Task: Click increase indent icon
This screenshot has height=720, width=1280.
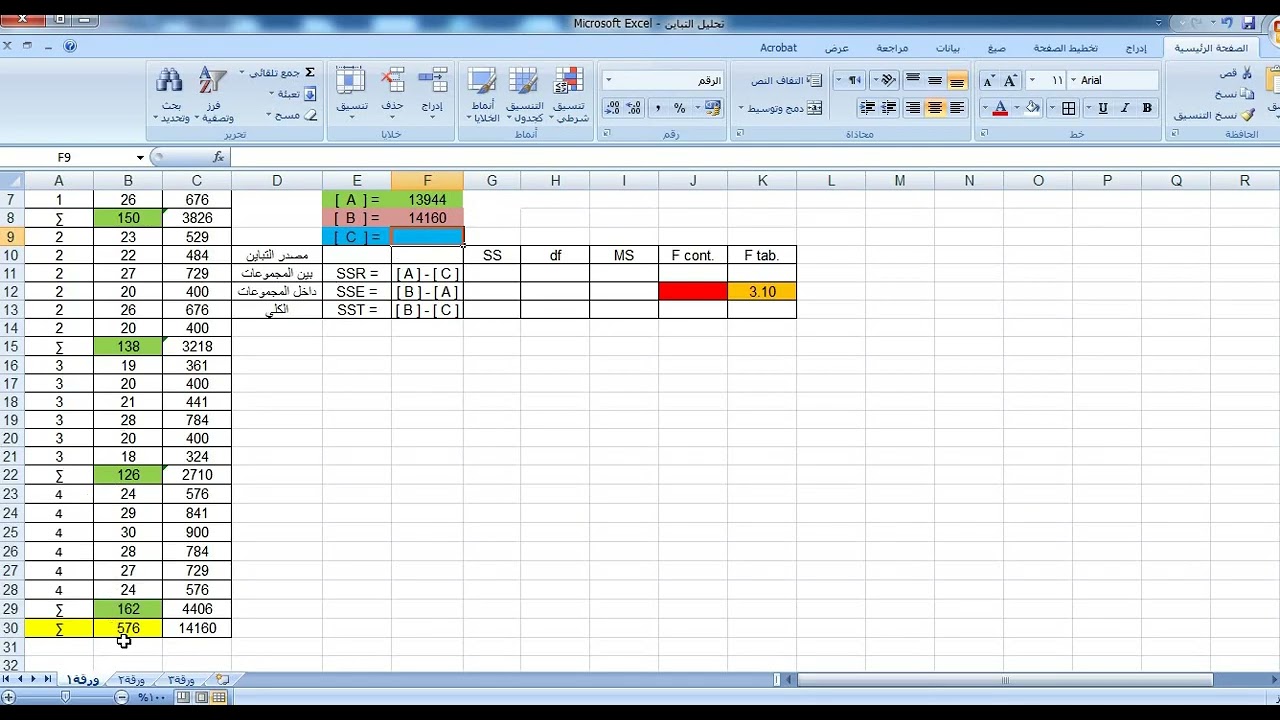Action: 868,108
